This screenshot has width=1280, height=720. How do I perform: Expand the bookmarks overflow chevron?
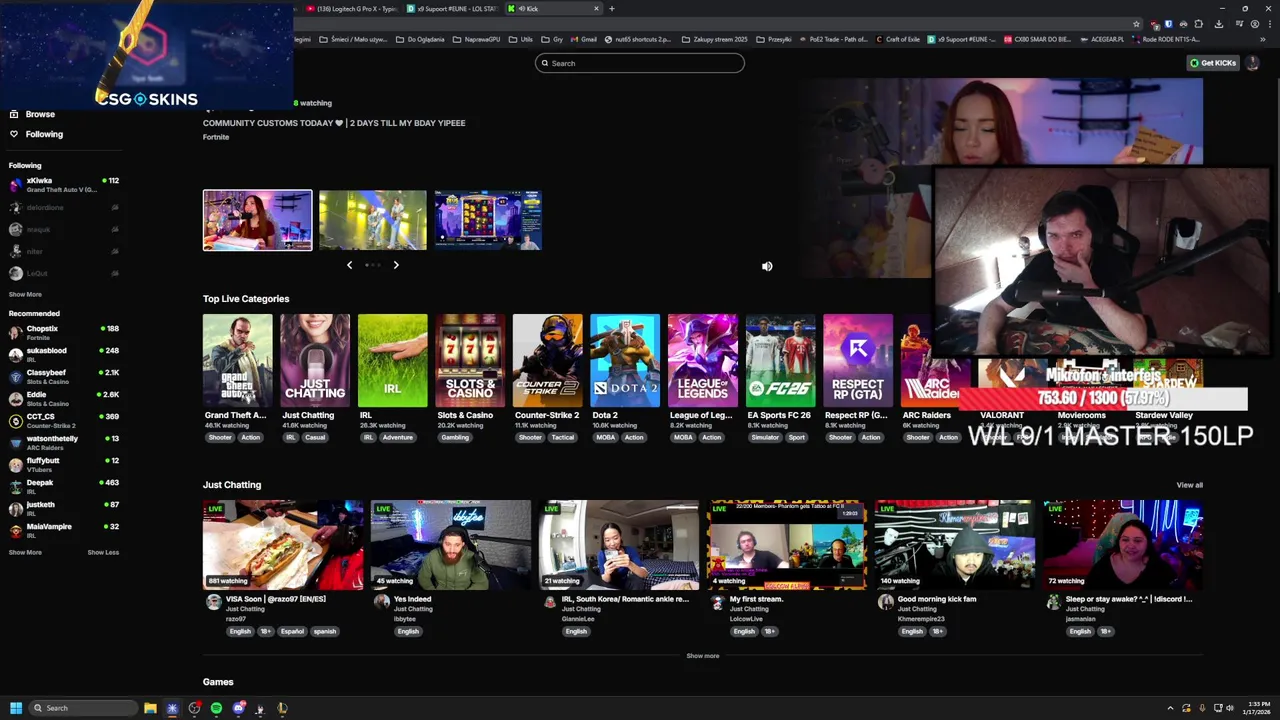pos(1263,39)
